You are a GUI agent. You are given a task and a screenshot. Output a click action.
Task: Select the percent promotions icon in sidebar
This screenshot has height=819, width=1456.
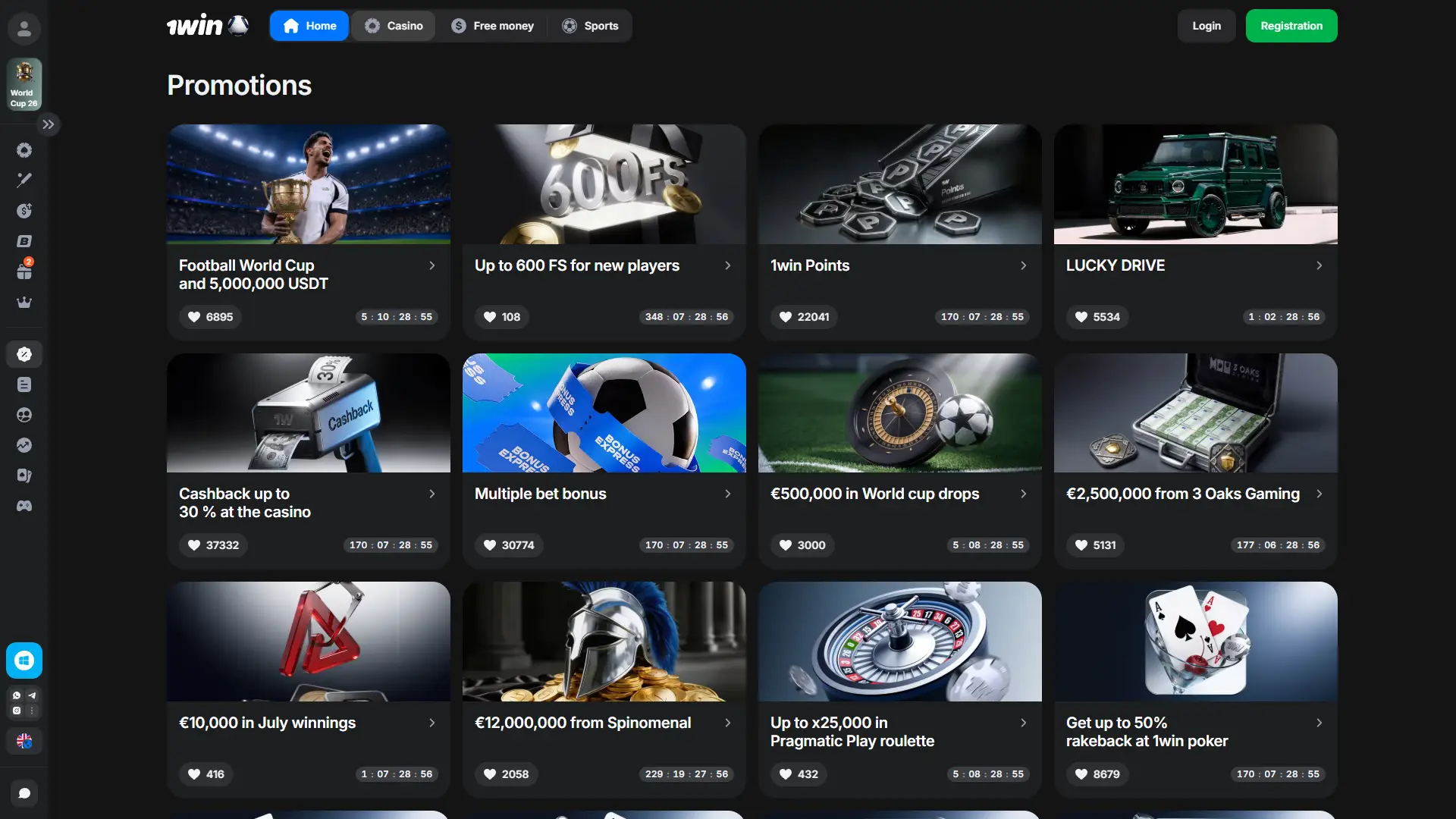pos(24,354)
